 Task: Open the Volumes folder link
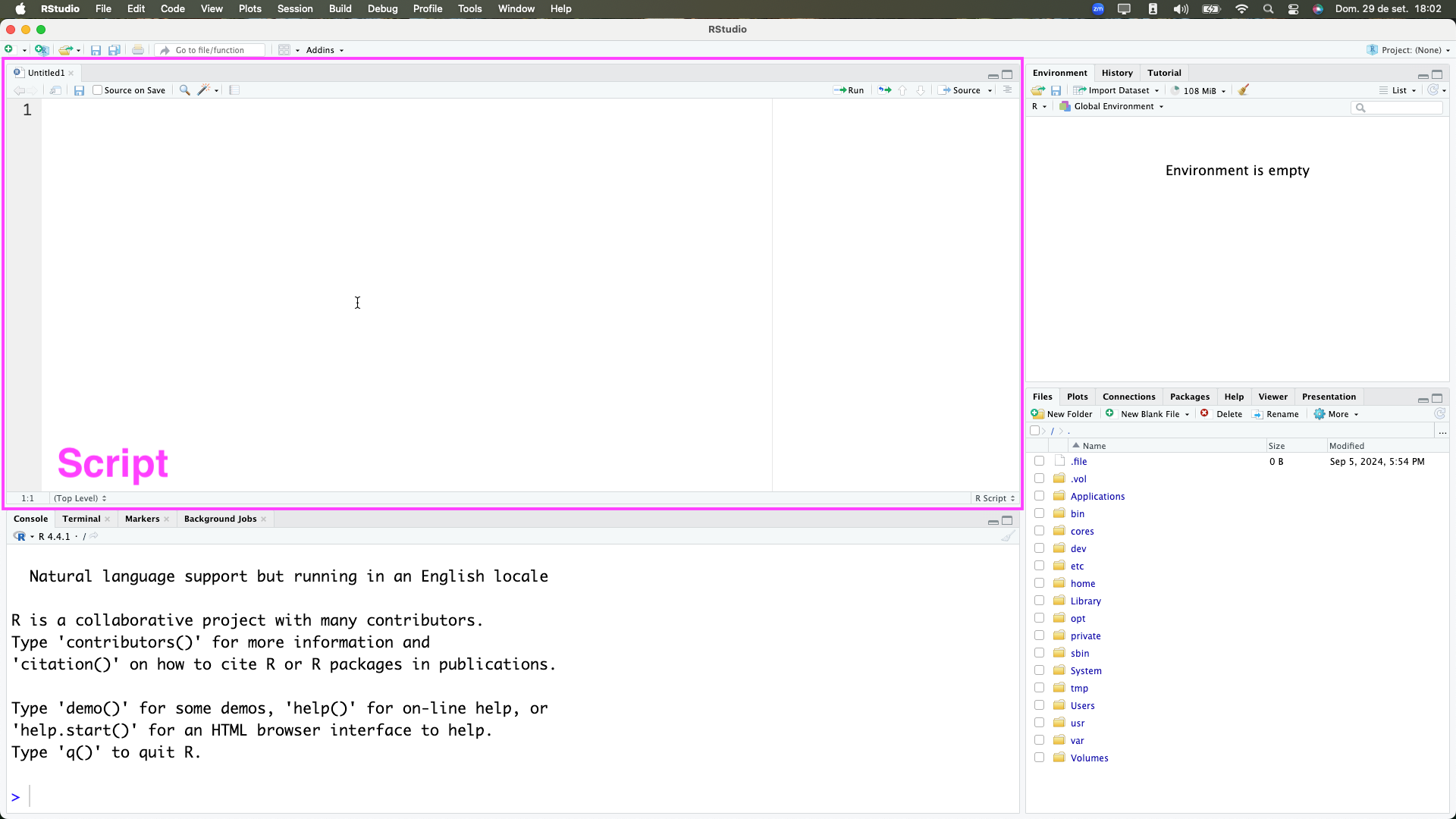[x=1089, y=758]
